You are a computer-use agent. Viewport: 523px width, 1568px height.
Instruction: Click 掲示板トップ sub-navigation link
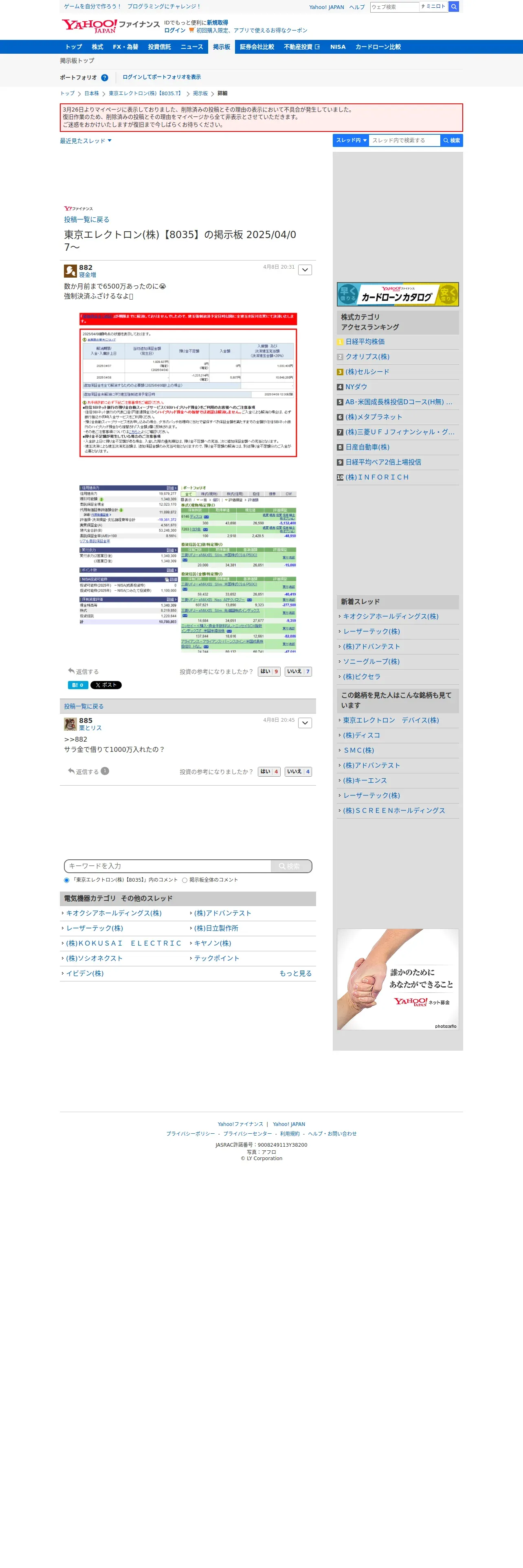[x=77, y=61]
